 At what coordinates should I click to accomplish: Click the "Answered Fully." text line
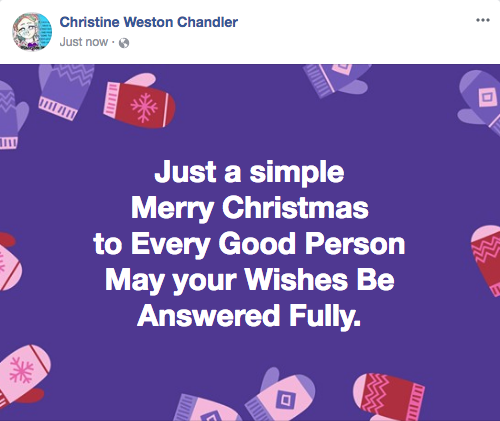pyautogui.click(x=249, y=316)
